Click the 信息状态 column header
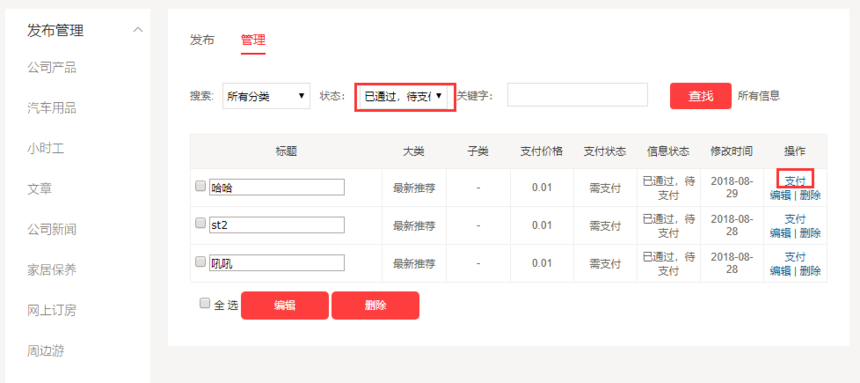This screenshot has width=860, height=383. tap(668, 151)
